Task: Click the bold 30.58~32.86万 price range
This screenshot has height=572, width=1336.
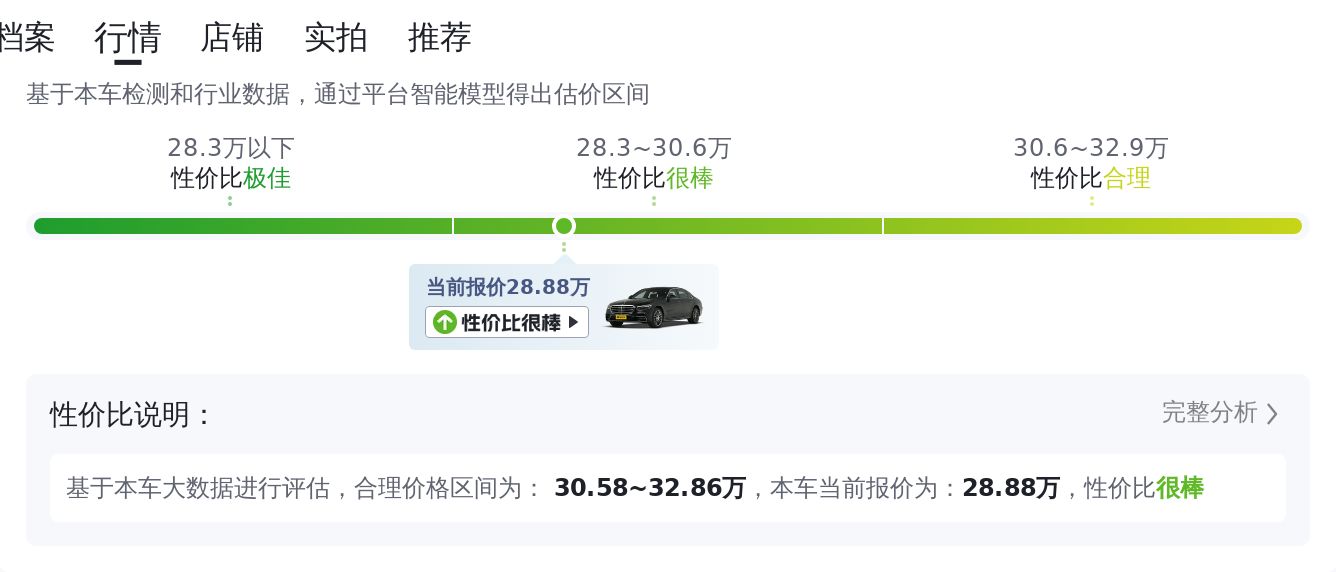Action: pyautogui.click(x=650, y=488)
